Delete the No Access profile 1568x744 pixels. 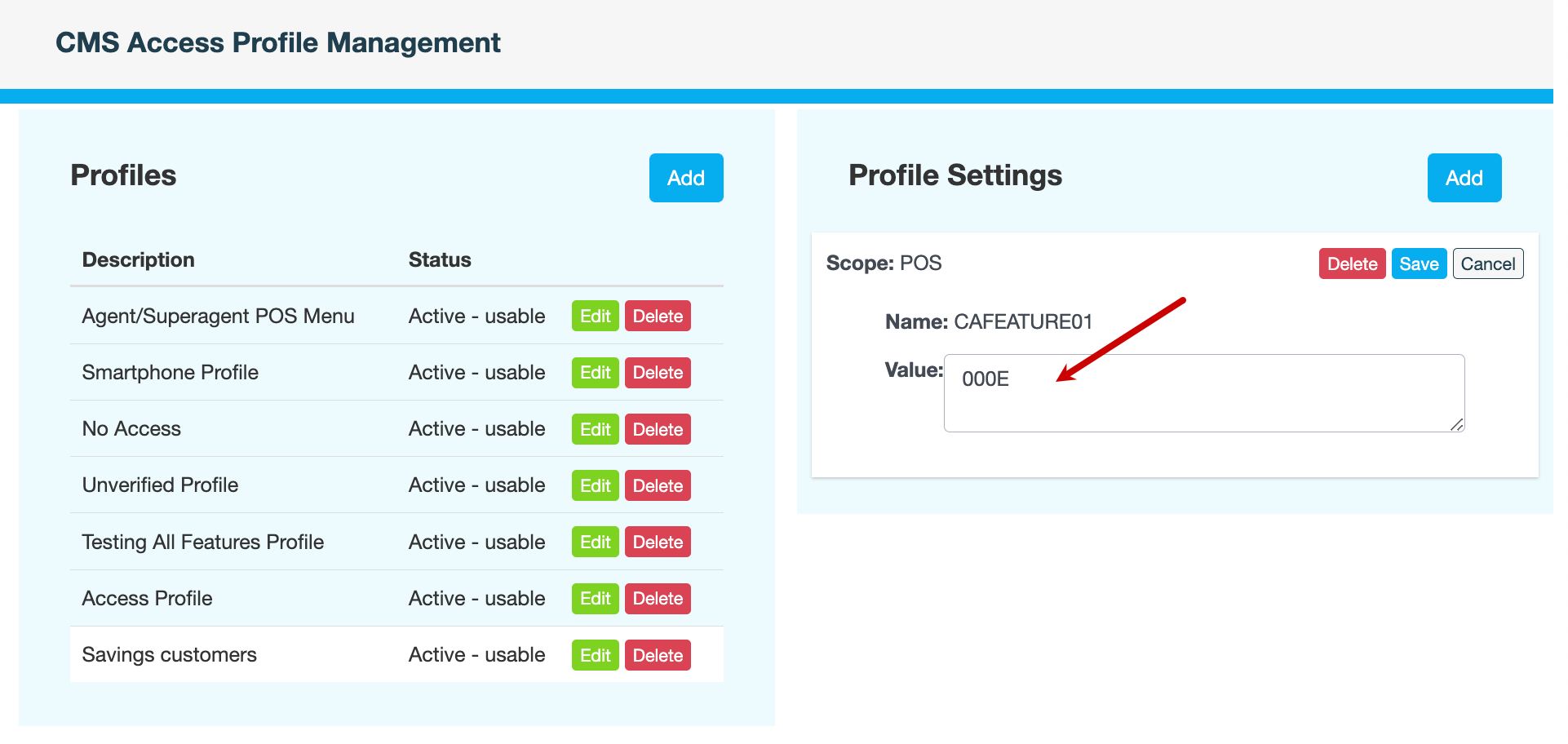point(658,429)
